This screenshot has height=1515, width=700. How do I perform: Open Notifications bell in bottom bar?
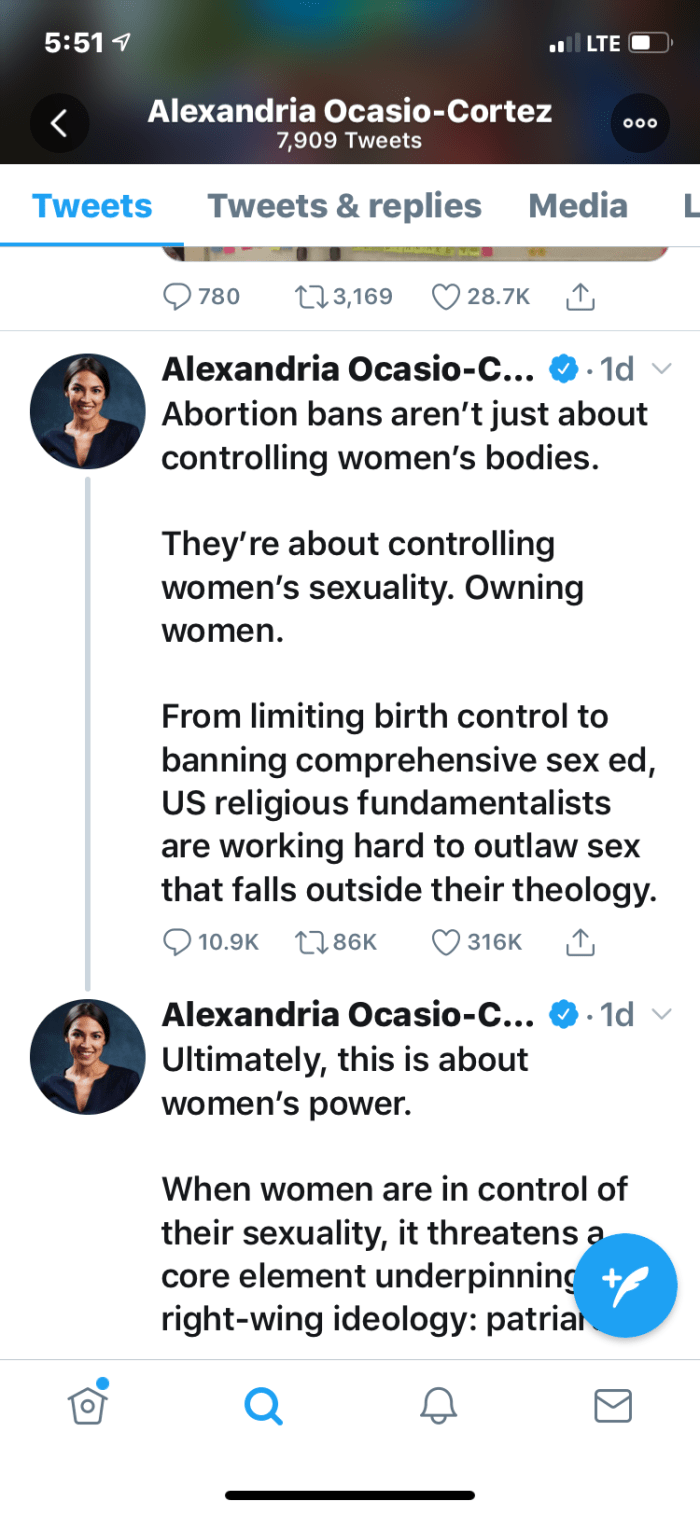[438, 1407]
